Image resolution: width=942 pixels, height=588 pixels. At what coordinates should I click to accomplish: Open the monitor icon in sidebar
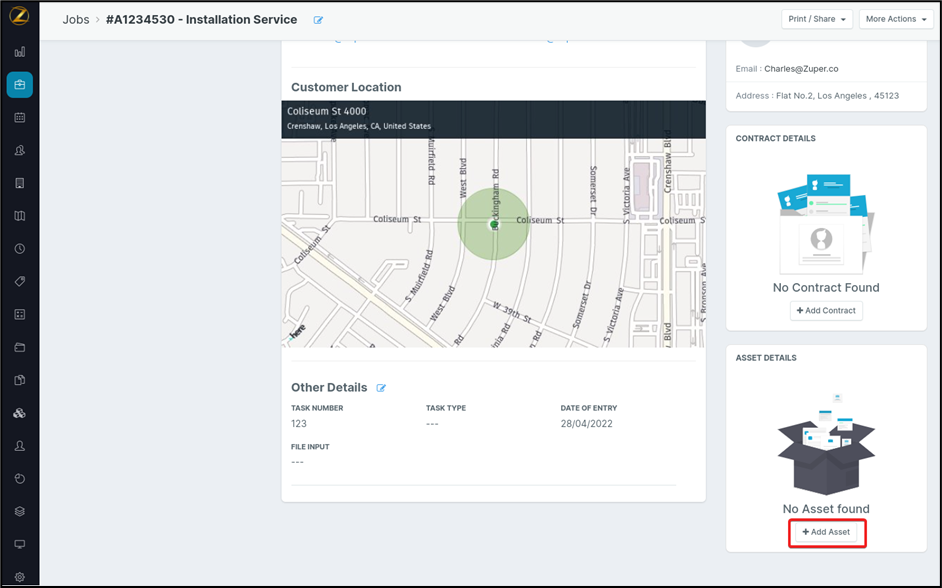coord(19,544)
